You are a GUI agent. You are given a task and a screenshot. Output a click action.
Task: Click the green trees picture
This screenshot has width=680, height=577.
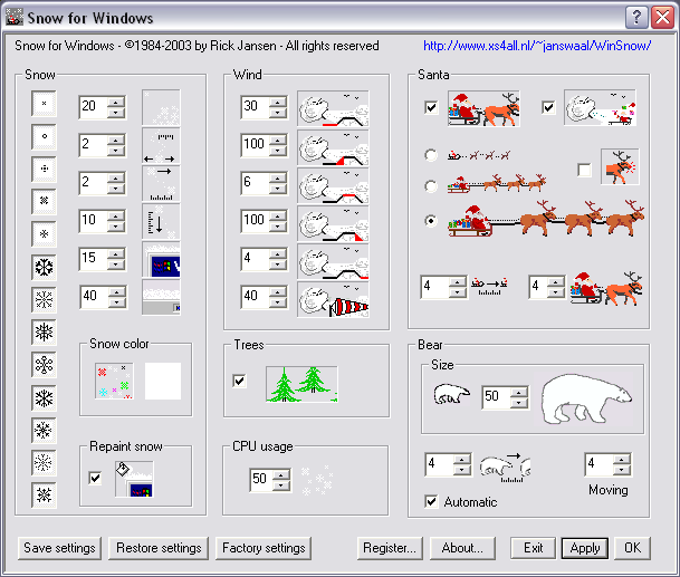[302, 384]
